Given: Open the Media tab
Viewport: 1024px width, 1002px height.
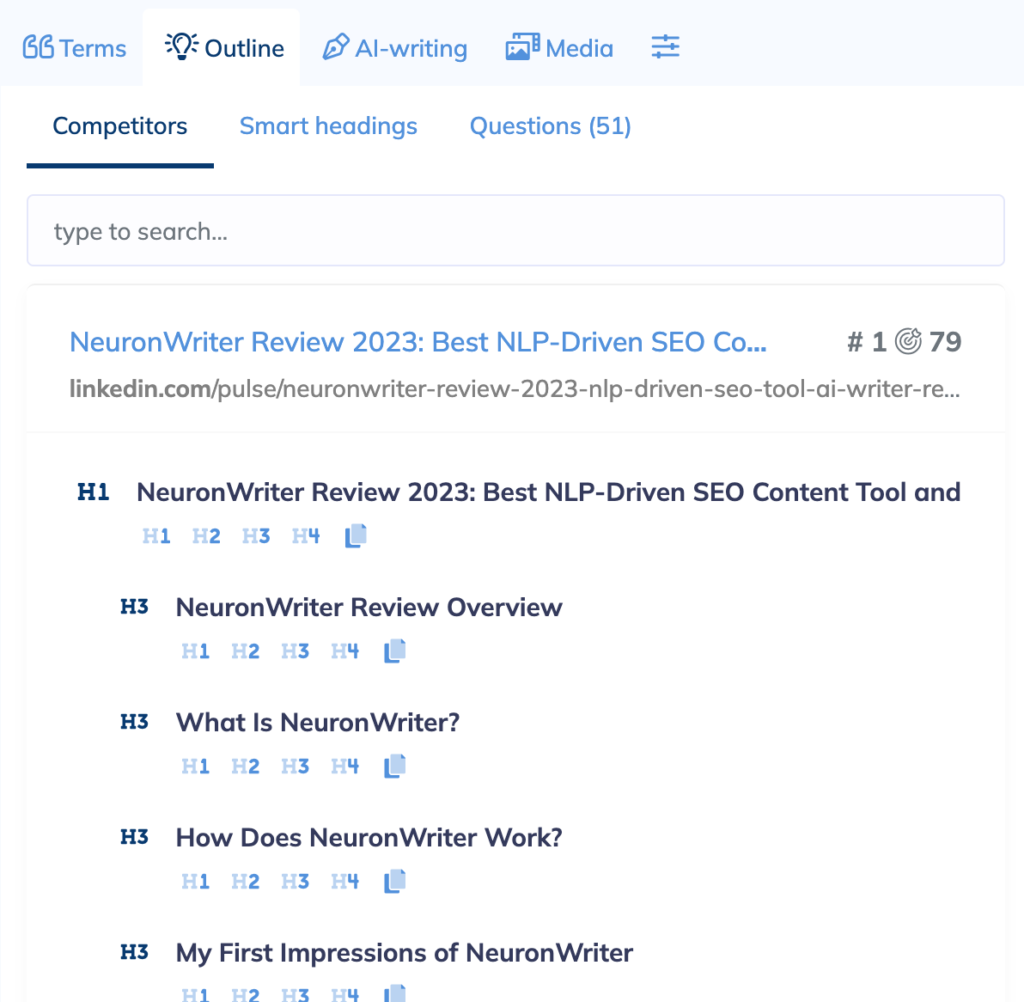Looking at the screenshot, I should click(x=560, y=48).
